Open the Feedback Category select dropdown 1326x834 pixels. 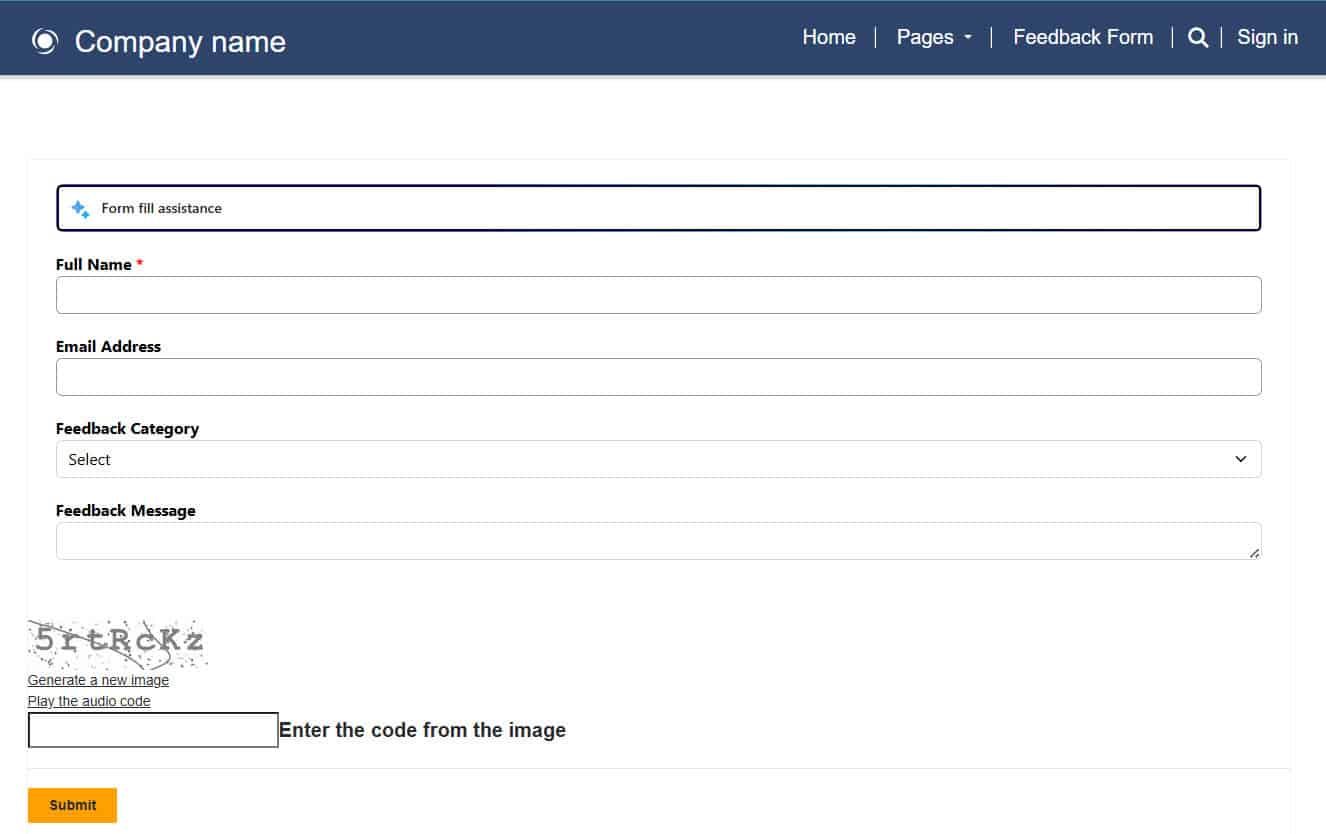pos(659,459)
